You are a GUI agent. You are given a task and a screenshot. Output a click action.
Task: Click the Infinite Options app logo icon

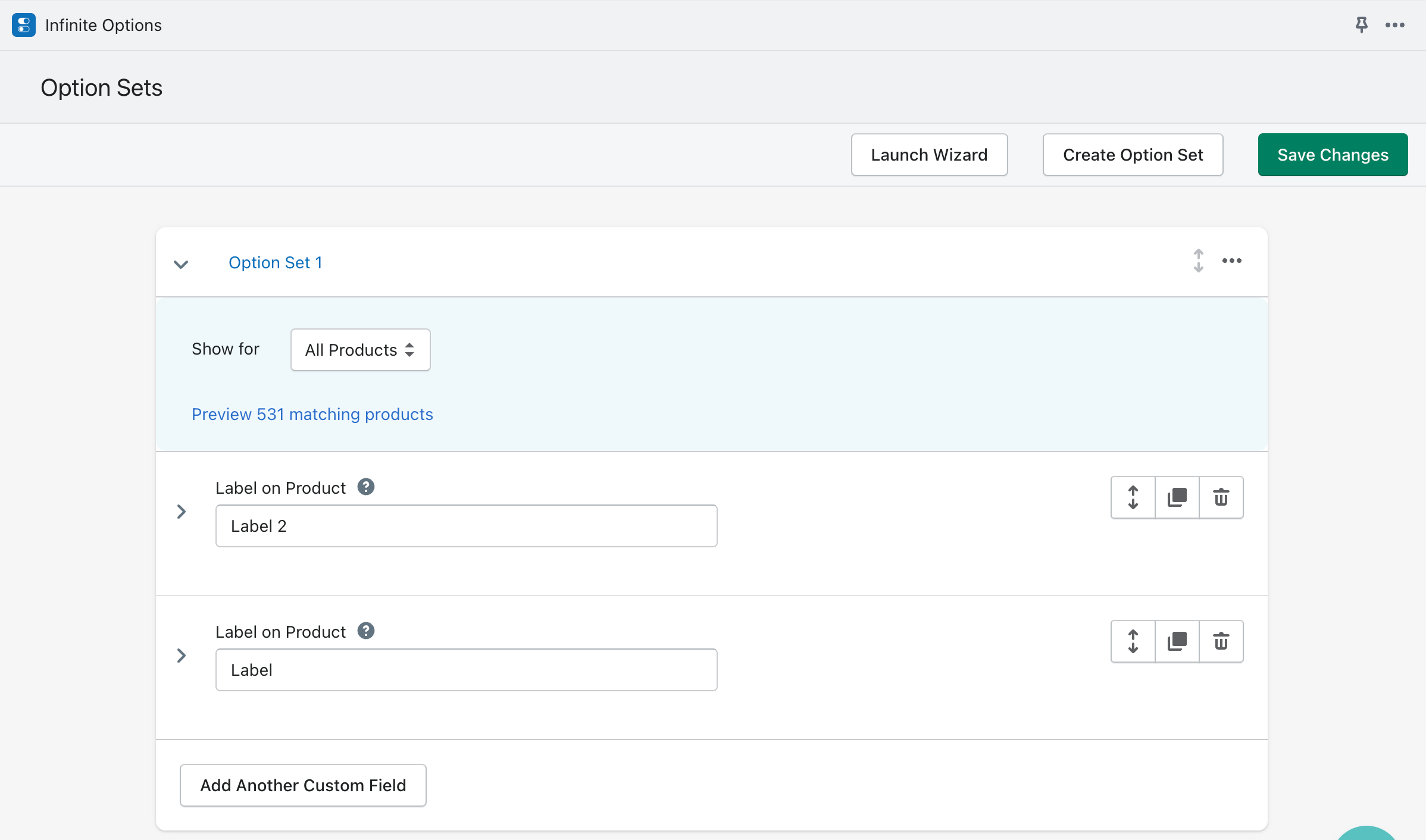tap(24, 25)
